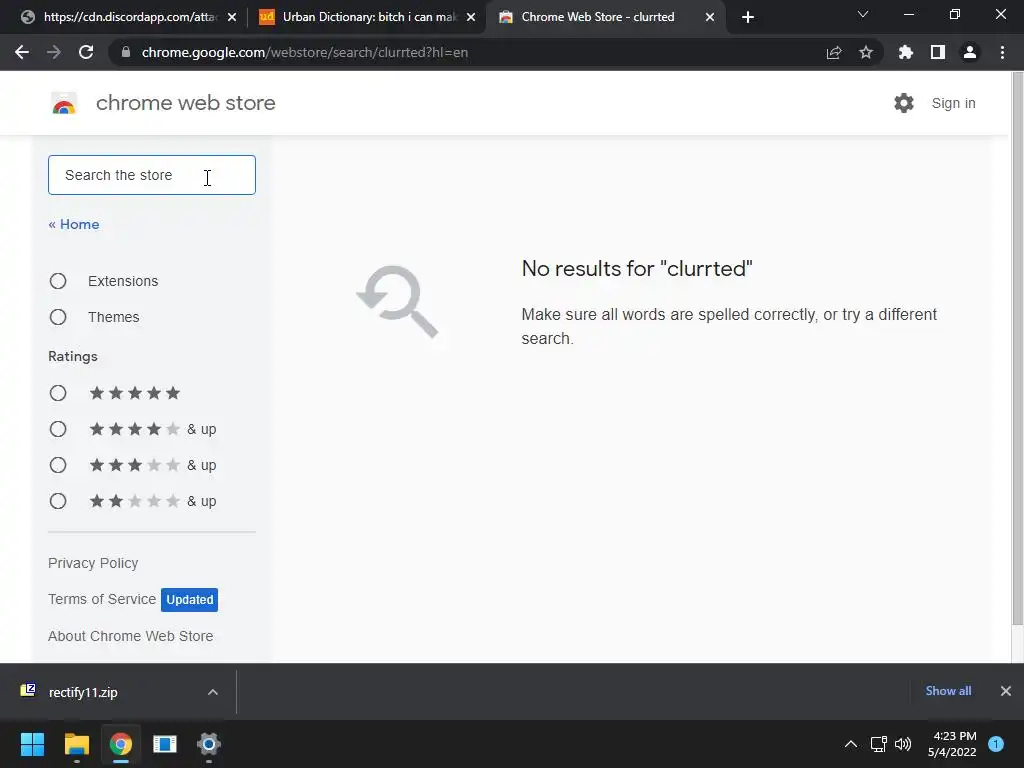Screen dimensions: 1024x768
Task: Open the notification center badge
Action: coord(996,744)
